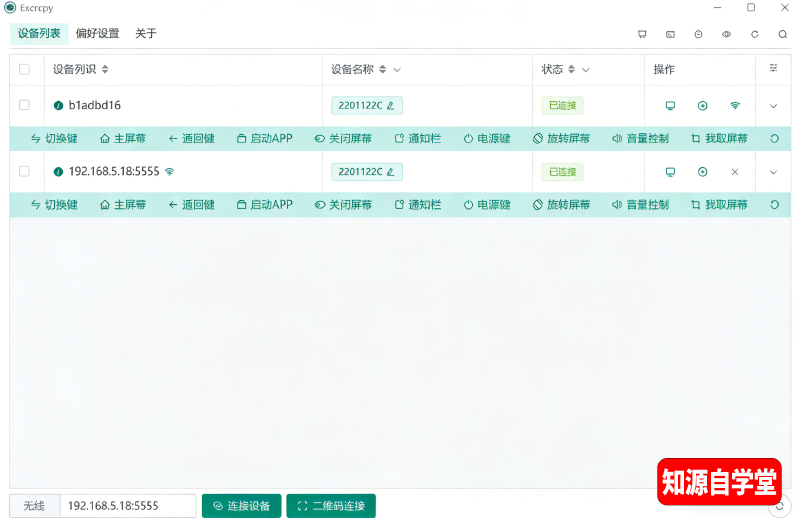
Task: Toggle the select-all checkbox in the table header
Action: 25,70
